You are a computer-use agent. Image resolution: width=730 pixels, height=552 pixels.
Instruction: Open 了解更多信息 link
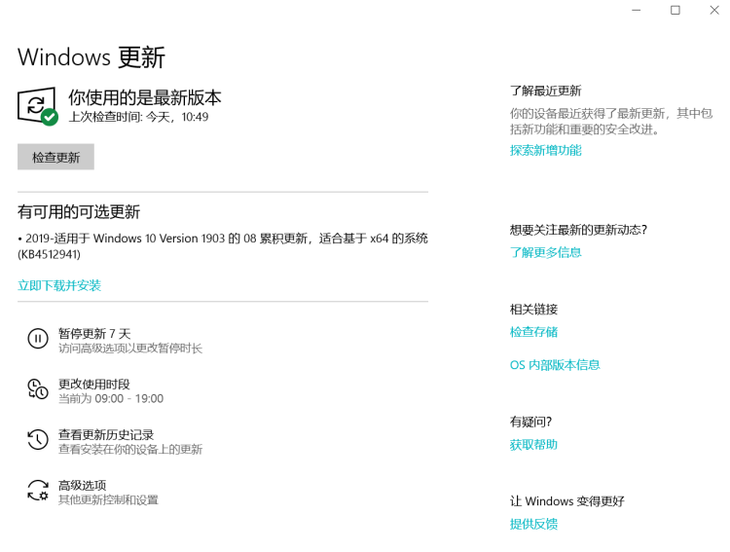pyautogui.click(x=546, y=252)
